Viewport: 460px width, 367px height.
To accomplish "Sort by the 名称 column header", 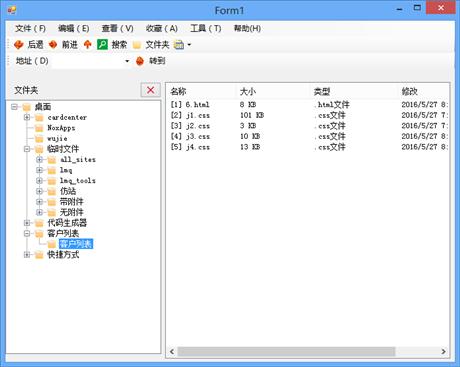I will (178, 91).
